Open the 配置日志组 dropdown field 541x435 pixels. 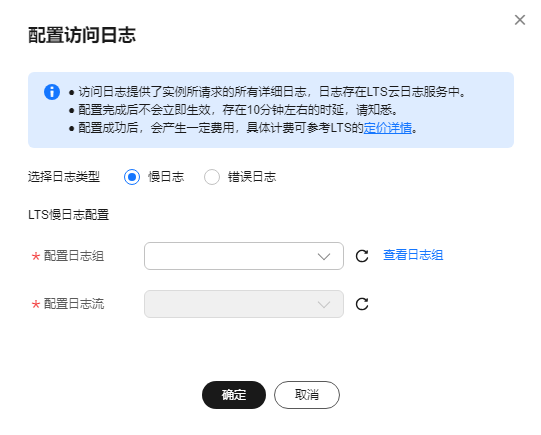coord(244,256)
